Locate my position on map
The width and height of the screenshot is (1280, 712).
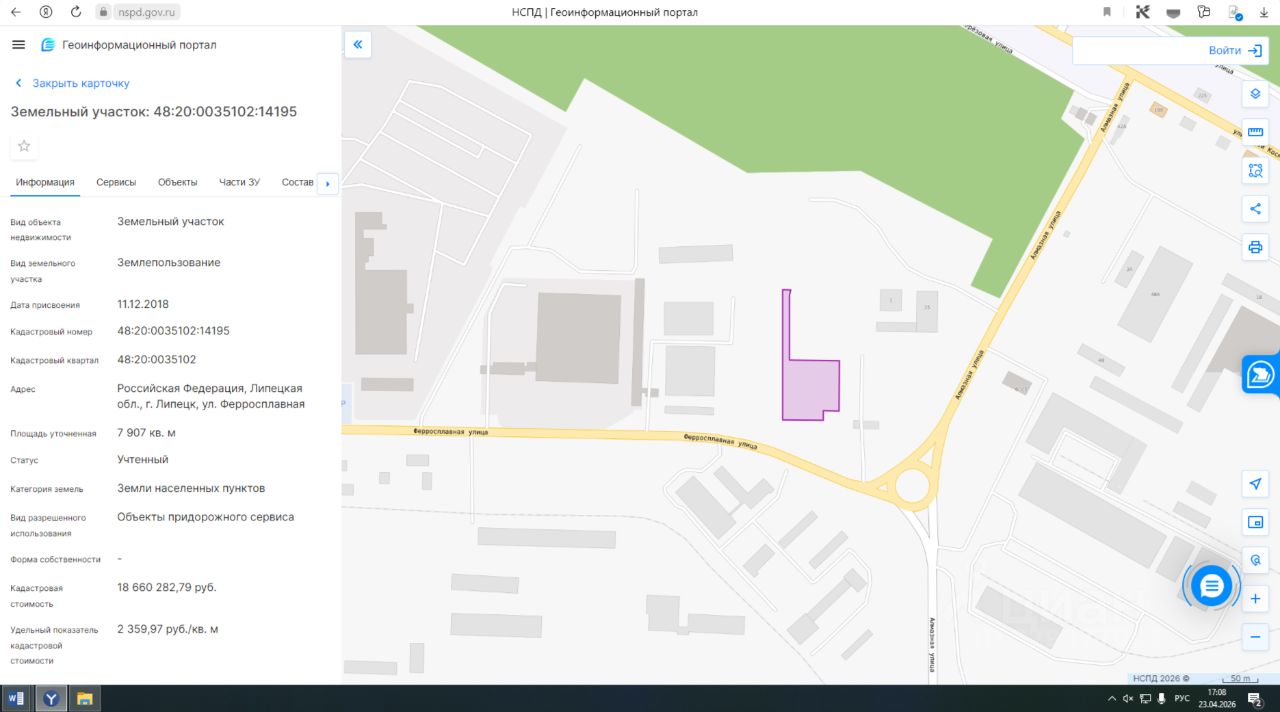pos(1255,484)
